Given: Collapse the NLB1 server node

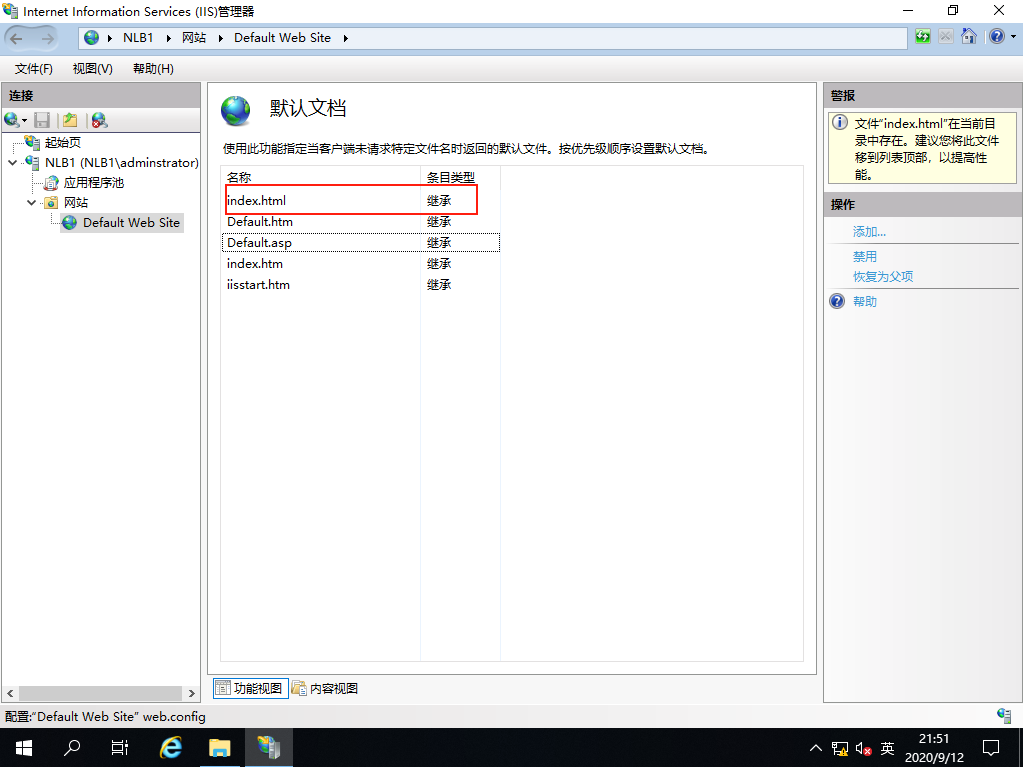Looking at the screenshot, I should click(x=12, y=162).
